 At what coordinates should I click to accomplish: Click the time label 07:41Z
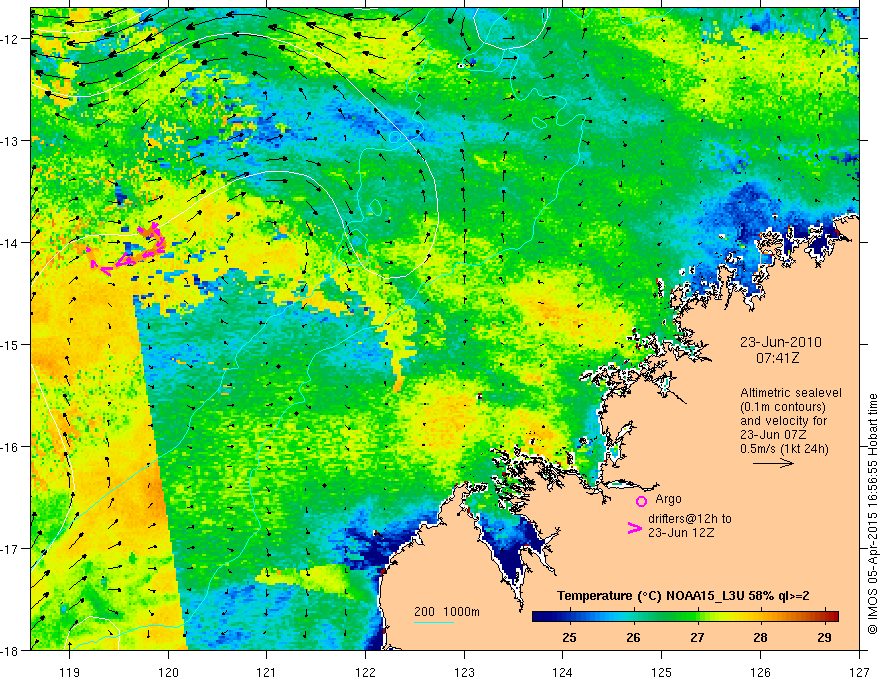pyautogui.click(x=777, y=357)
